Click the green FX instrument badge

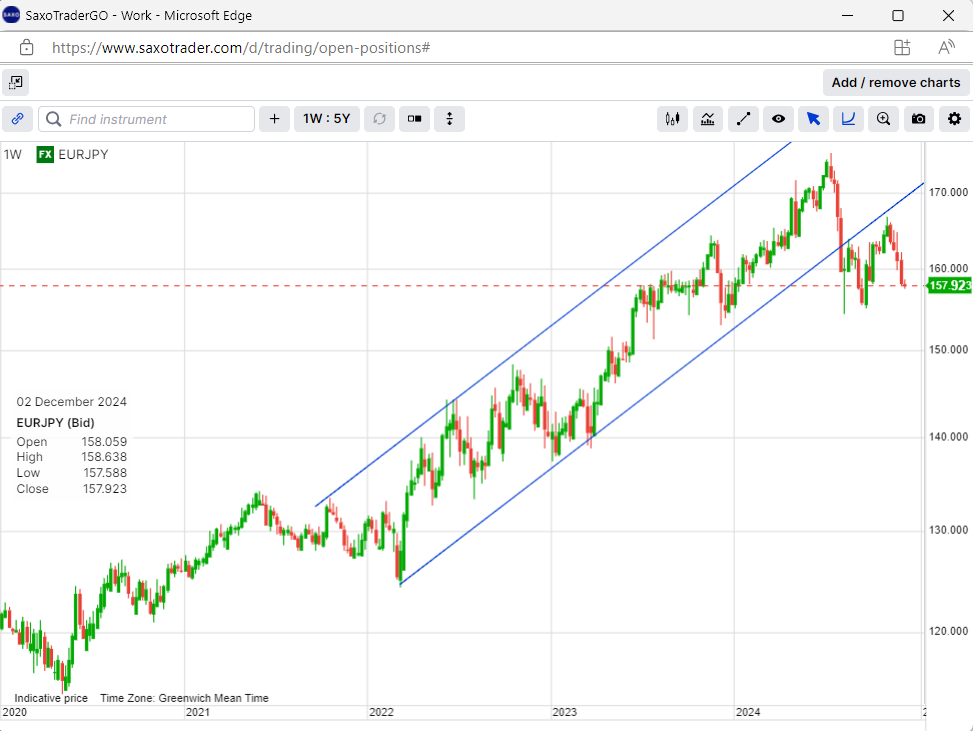(45, 155)
